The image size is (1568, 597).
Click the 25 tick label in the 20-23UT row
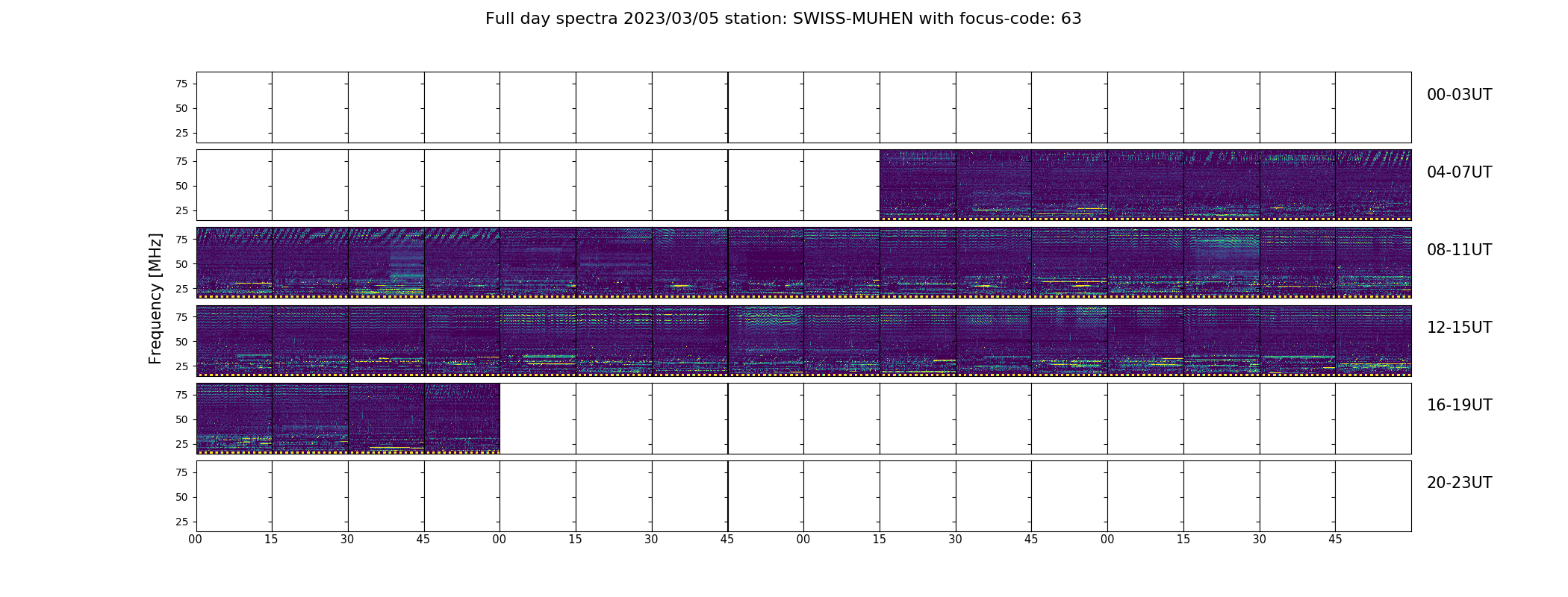[181, 522]
